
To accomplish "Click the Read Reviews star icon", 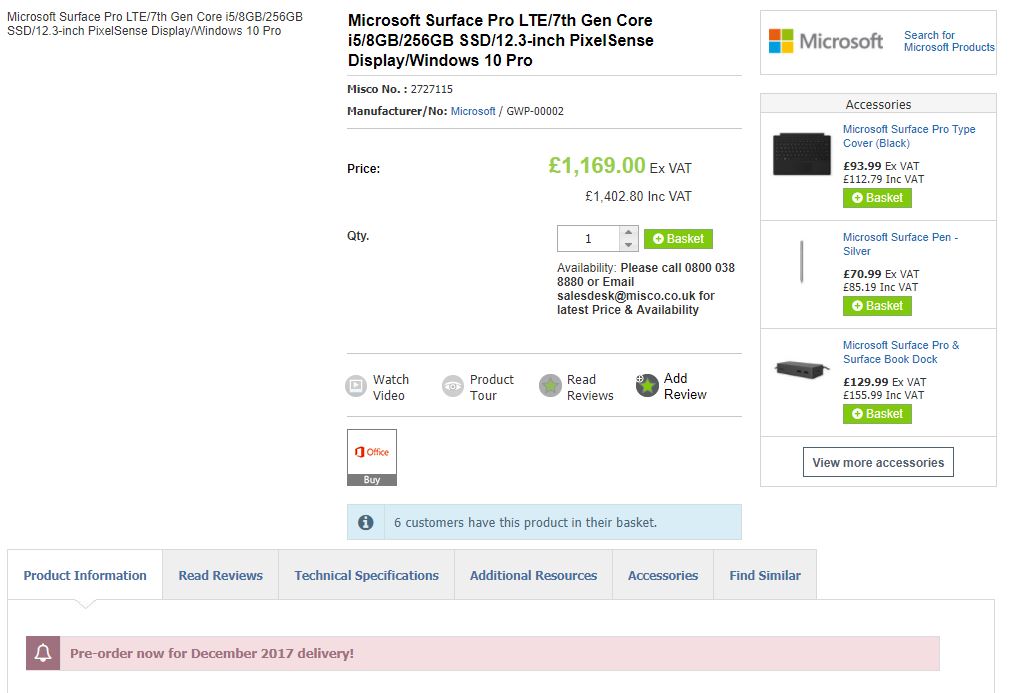I will coord(550,386).
